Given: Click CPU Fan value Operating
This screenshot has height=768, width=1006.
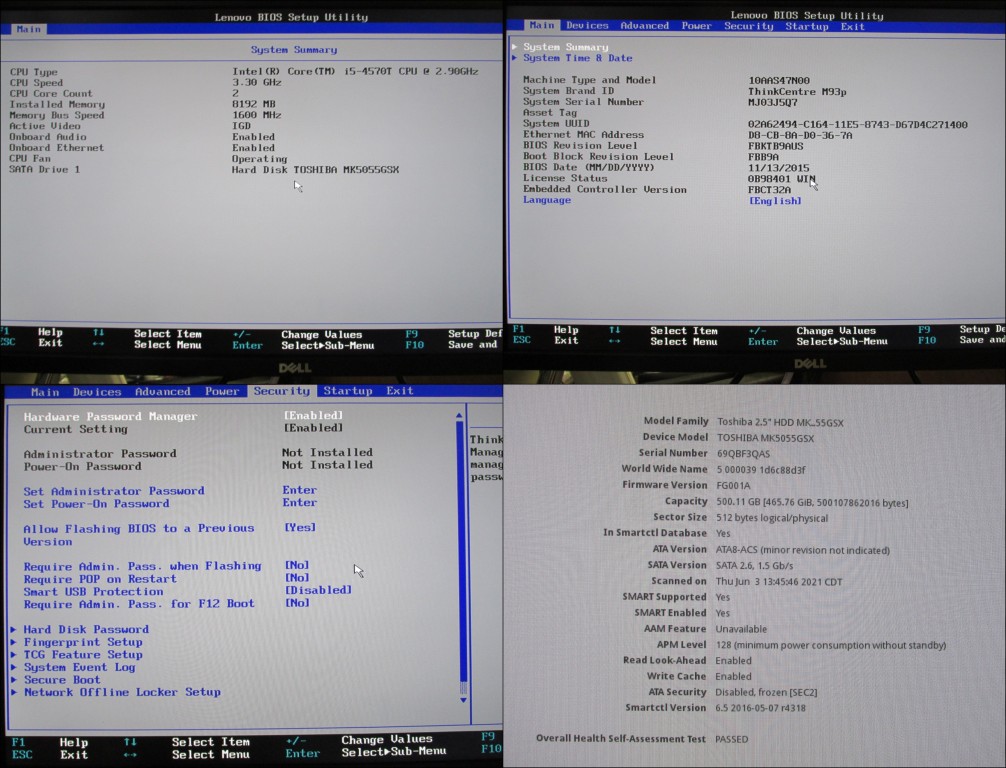Looking at the screenshot, I should click(x=259, y=158).
